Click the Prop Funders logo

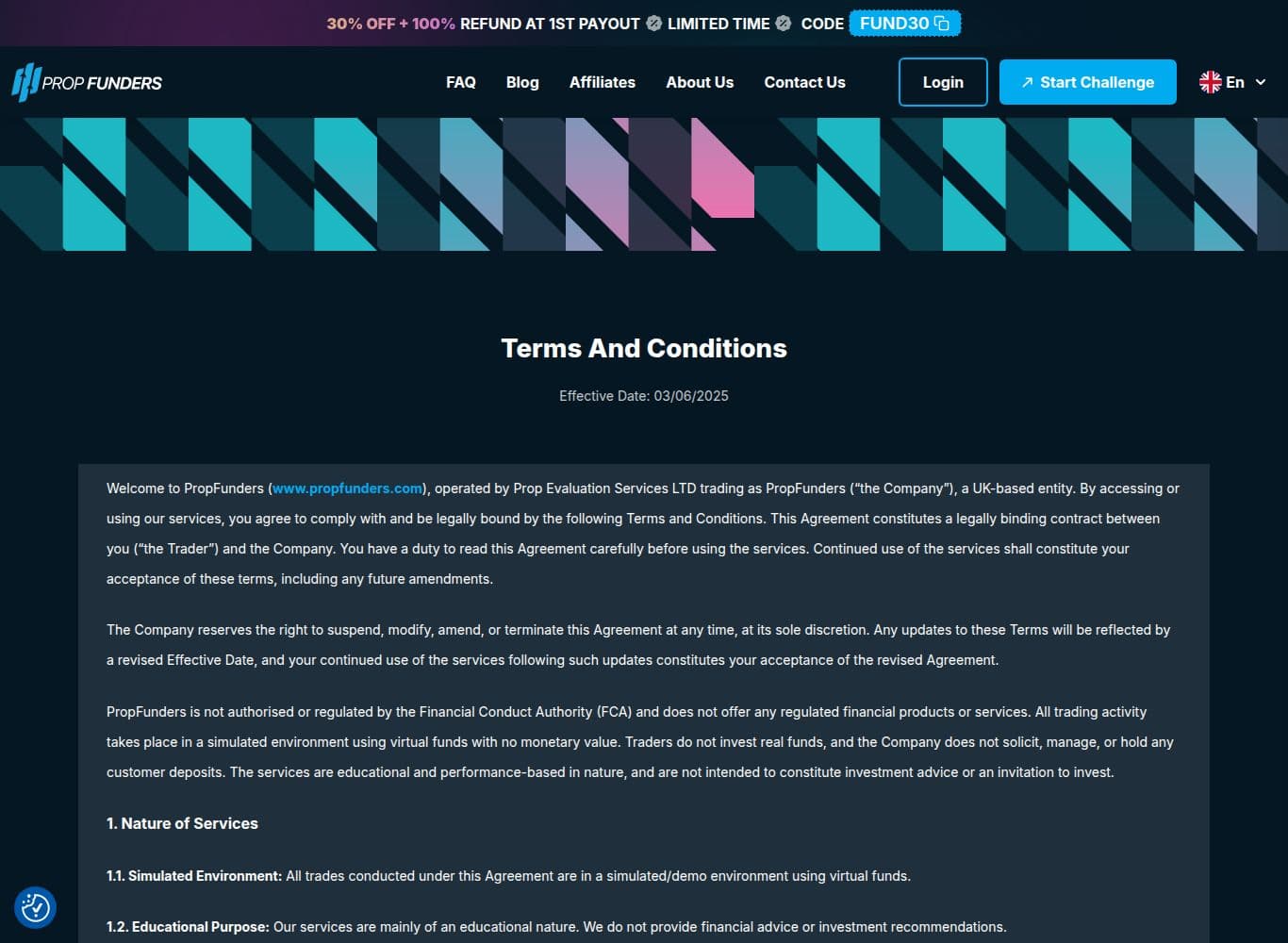87,82
